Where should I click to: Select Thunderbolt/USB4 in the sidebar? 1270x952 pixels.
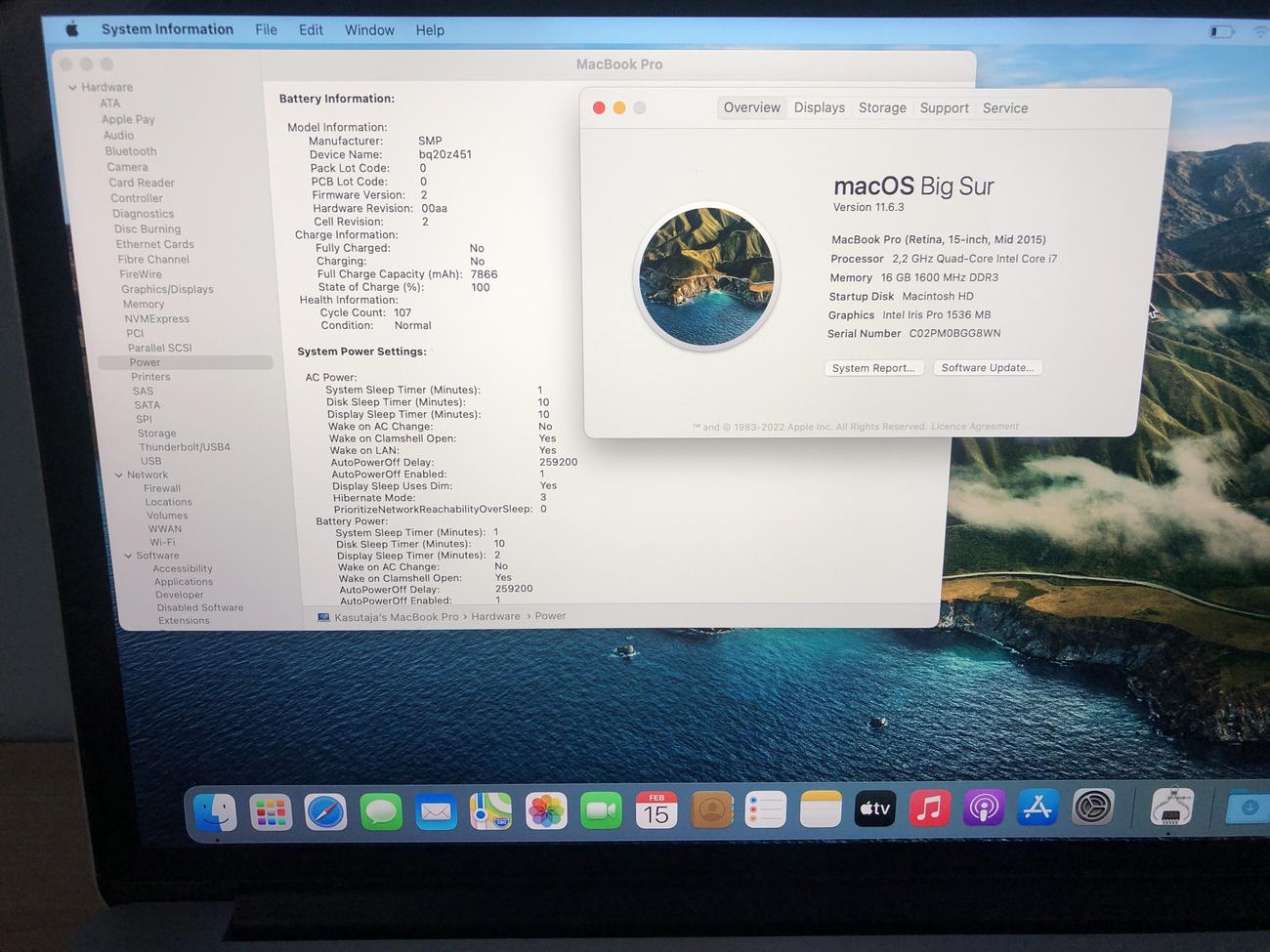(x=185, y=447)
